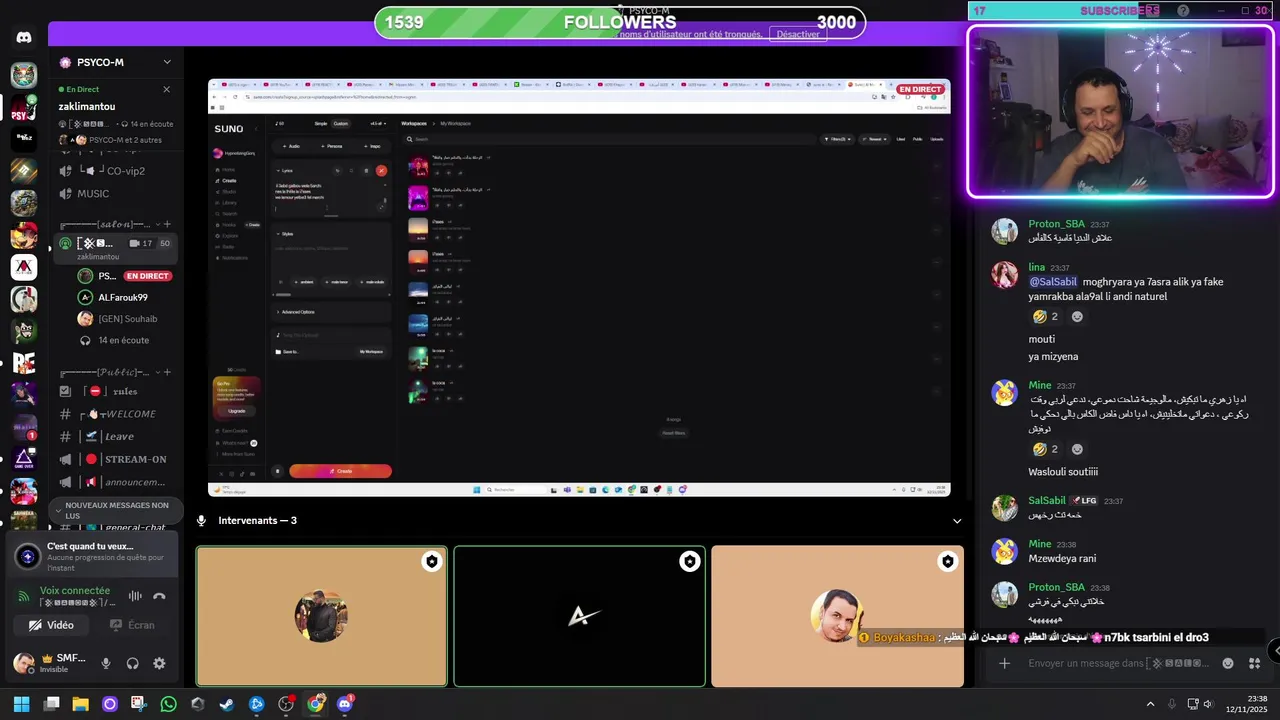Open lina's username in chat
The width and height of the screenshot is (1280, 720).
click(1036, 267)
